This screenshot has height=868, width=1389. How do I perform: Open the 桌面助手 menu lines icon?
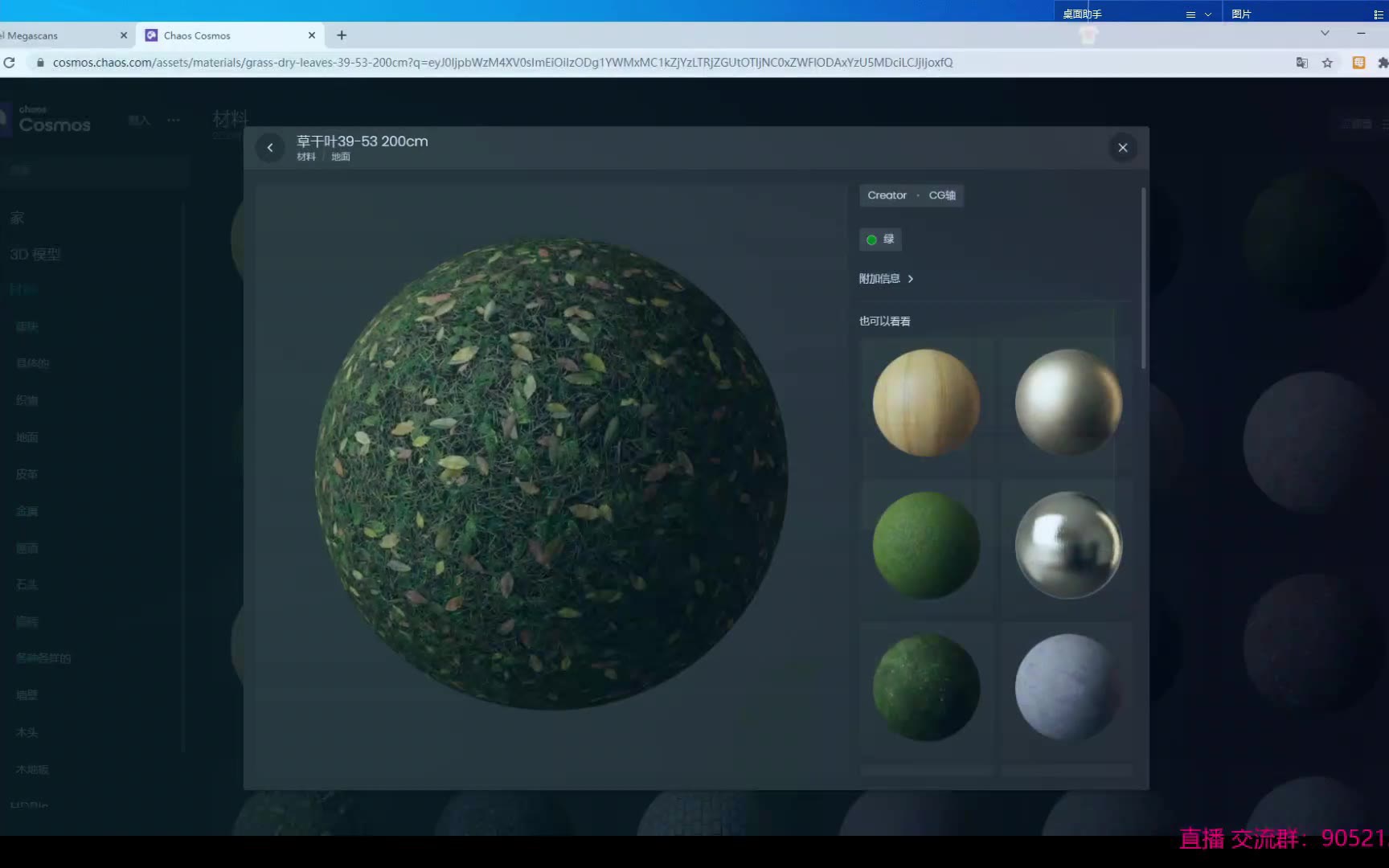[1190, 14]
